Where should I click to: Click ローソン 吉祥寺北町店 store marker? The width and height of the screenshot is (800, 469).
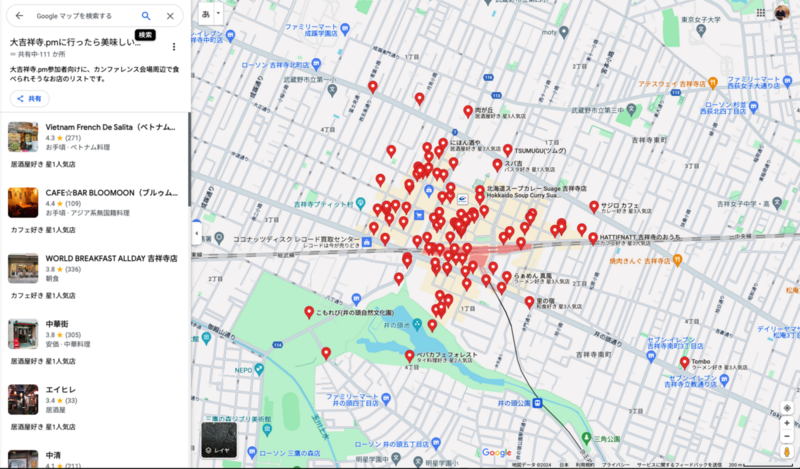click(316, 65)
